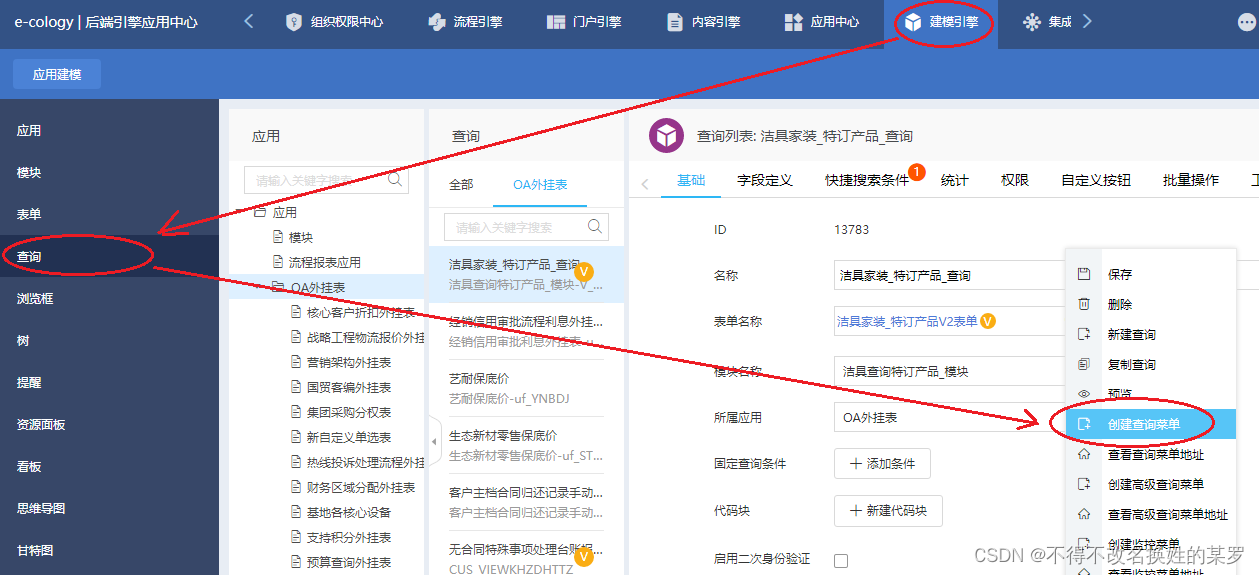Choose 创建查询菜单 in the context menu
This screenshot has height=575, width=1259.
pos(1151,424)
